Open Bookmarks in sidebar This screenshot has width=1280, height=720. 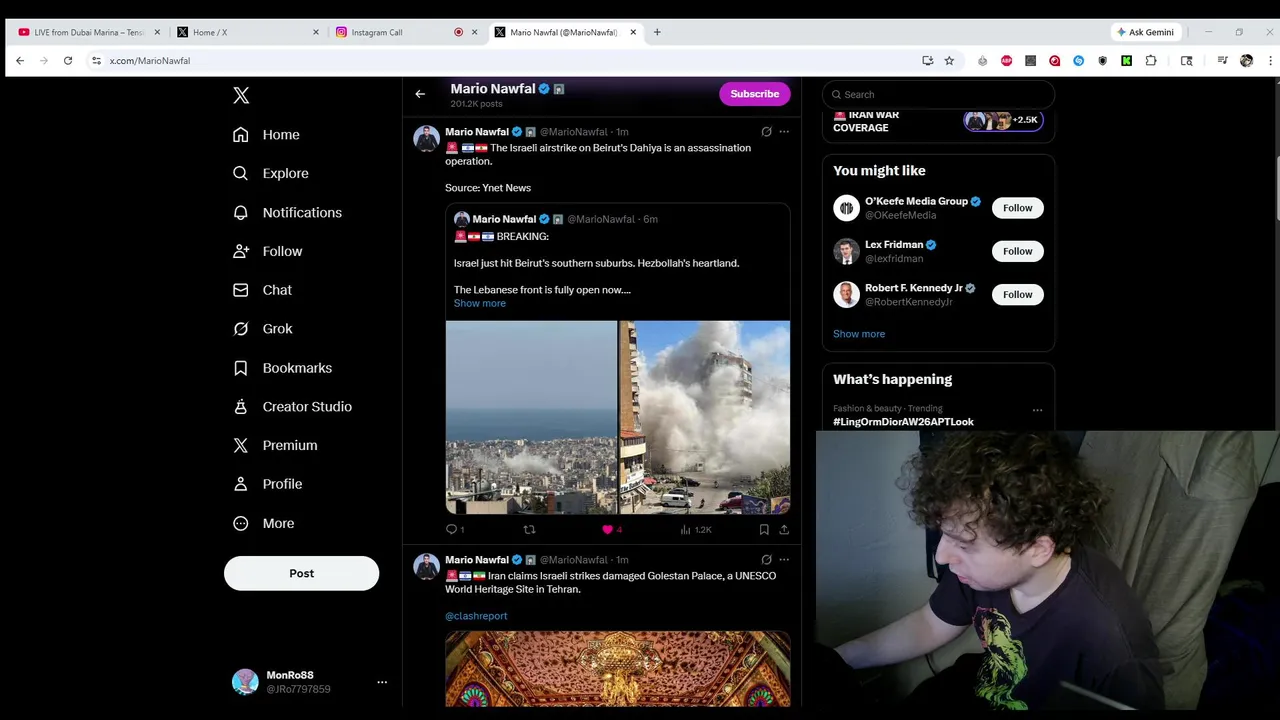pos(282,368)
